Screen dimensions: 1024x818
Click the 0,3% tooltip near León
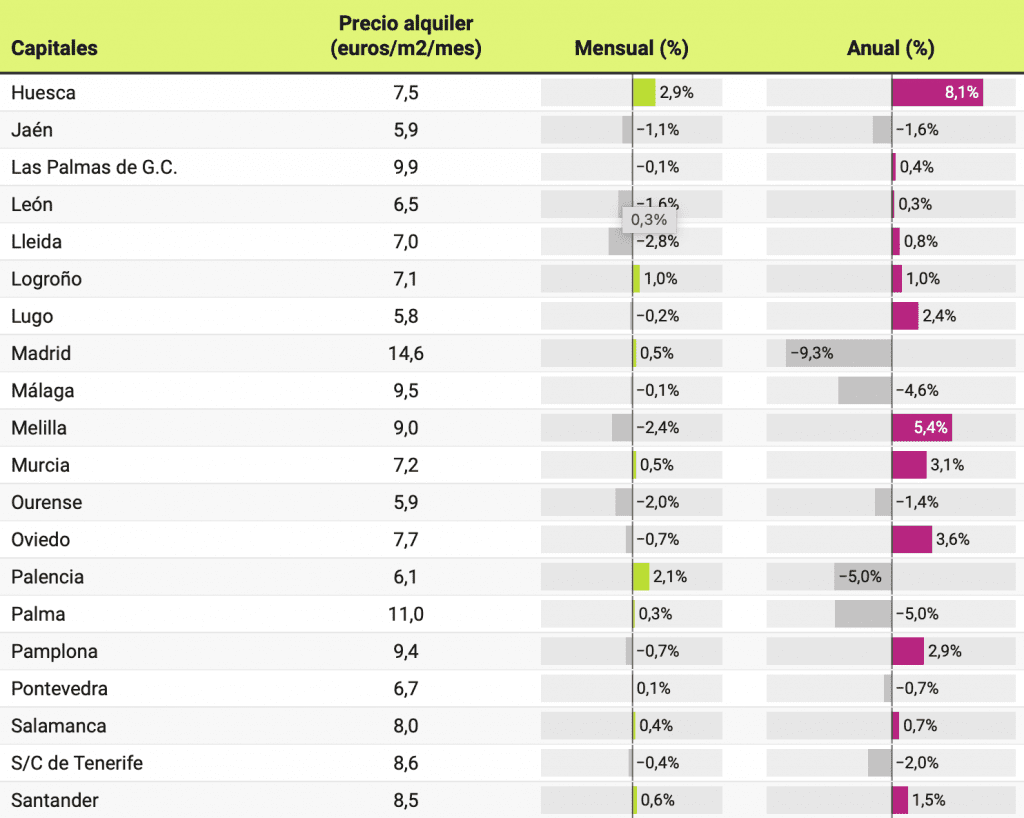pyautogui.click(x=648, y=220)
